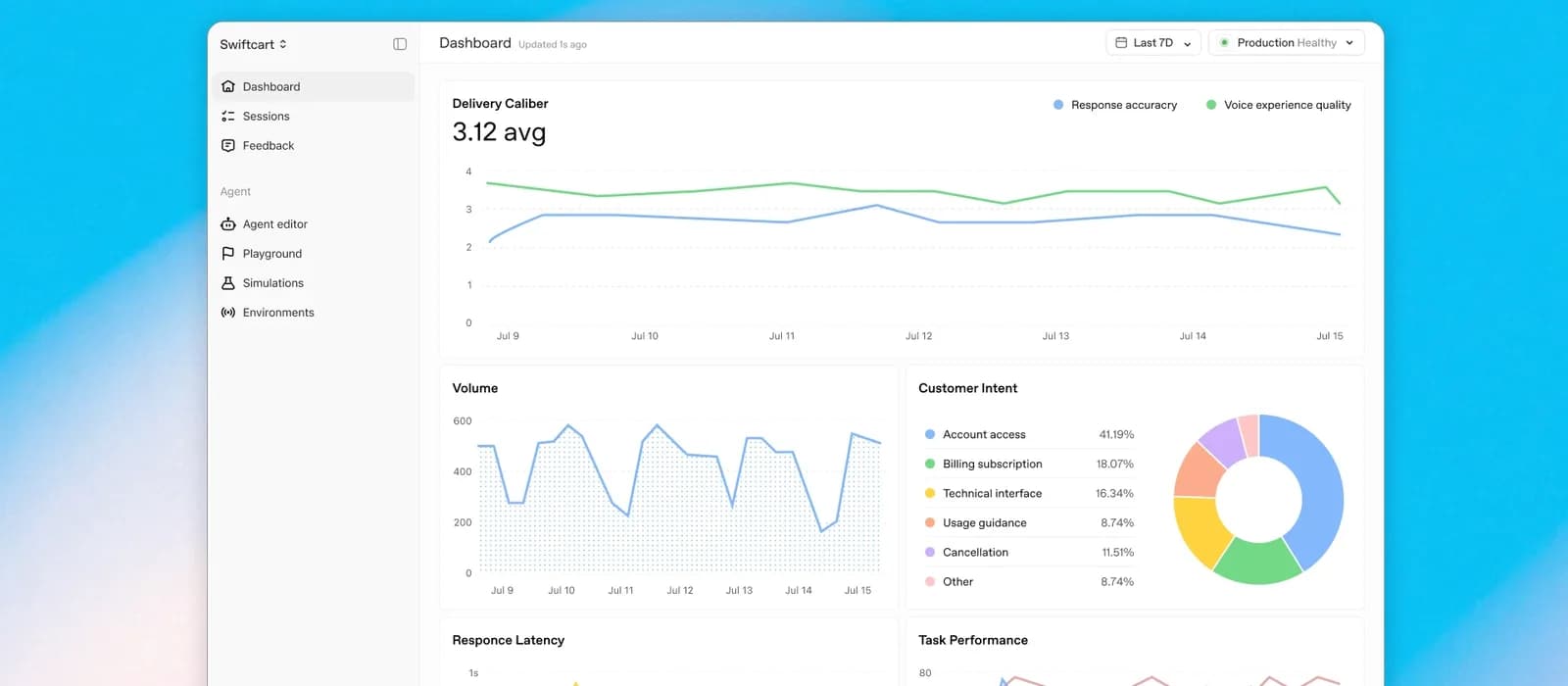This screenshot has height=686, width=1568.
Task: Click the Dashboard home icon in sidebar
Action: click(228, 86)
